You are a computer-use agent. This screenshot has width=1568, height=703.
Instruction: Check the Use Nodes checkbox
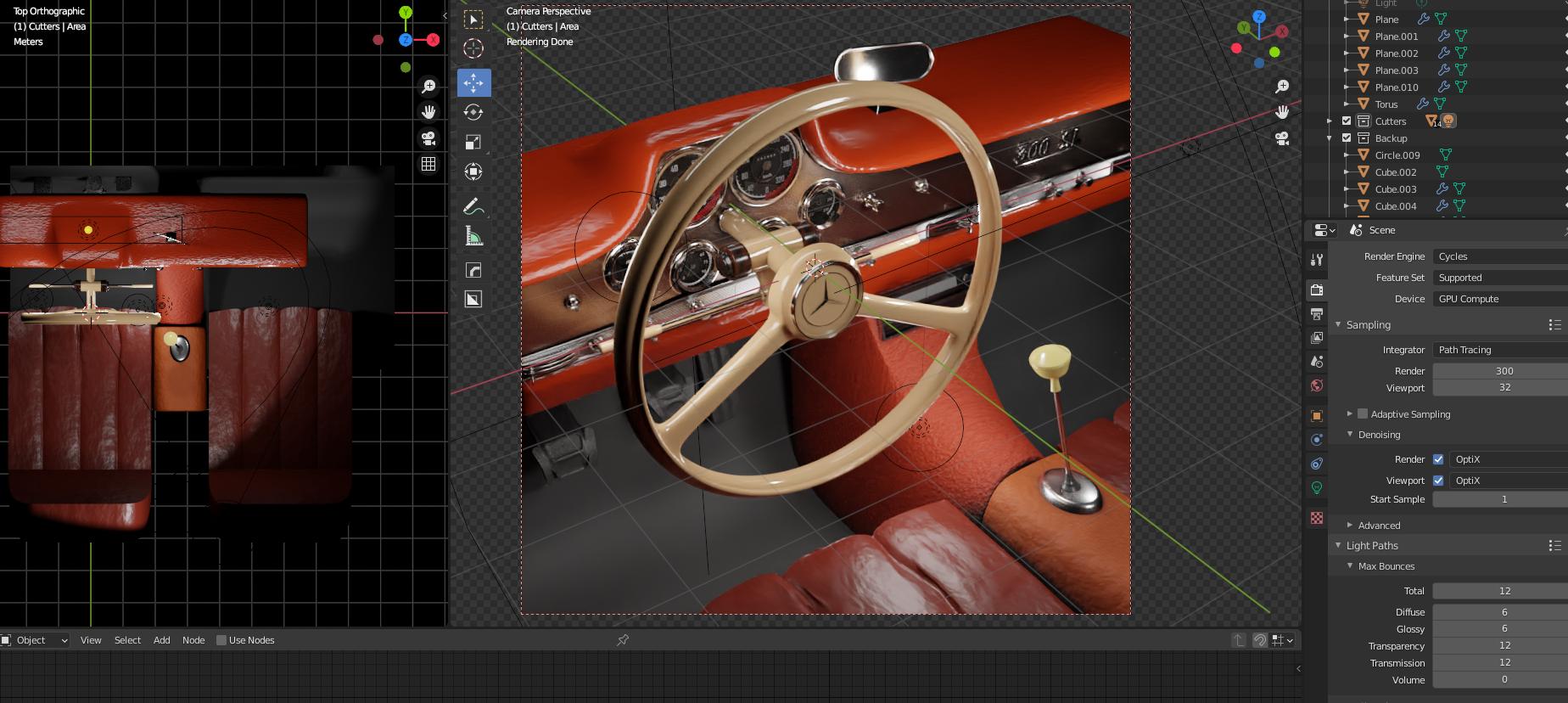coord(221,640)
